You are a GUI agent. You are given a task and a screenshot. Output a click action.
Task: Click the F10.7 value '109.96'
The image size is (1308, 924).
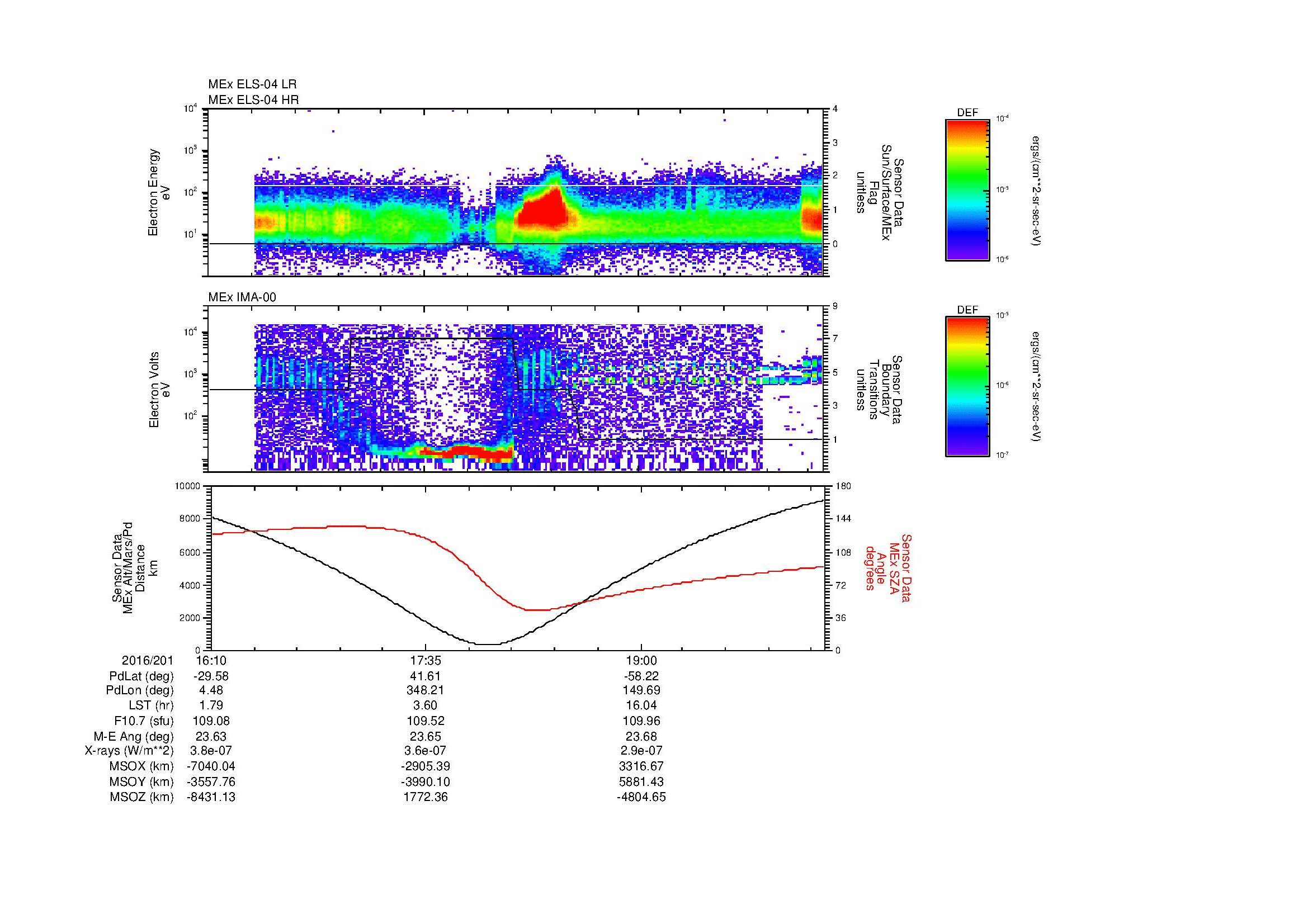(641, 720)
